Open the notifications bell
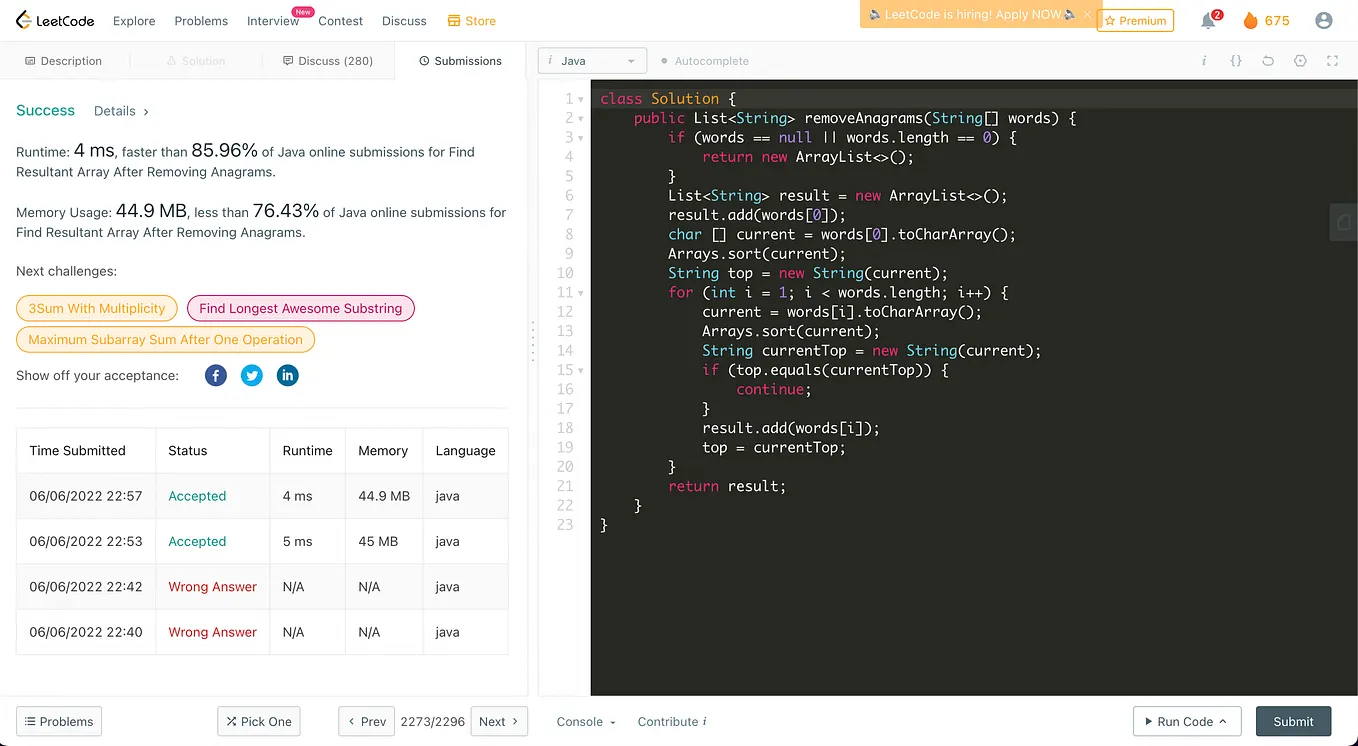 click(x=1209, y=20)
